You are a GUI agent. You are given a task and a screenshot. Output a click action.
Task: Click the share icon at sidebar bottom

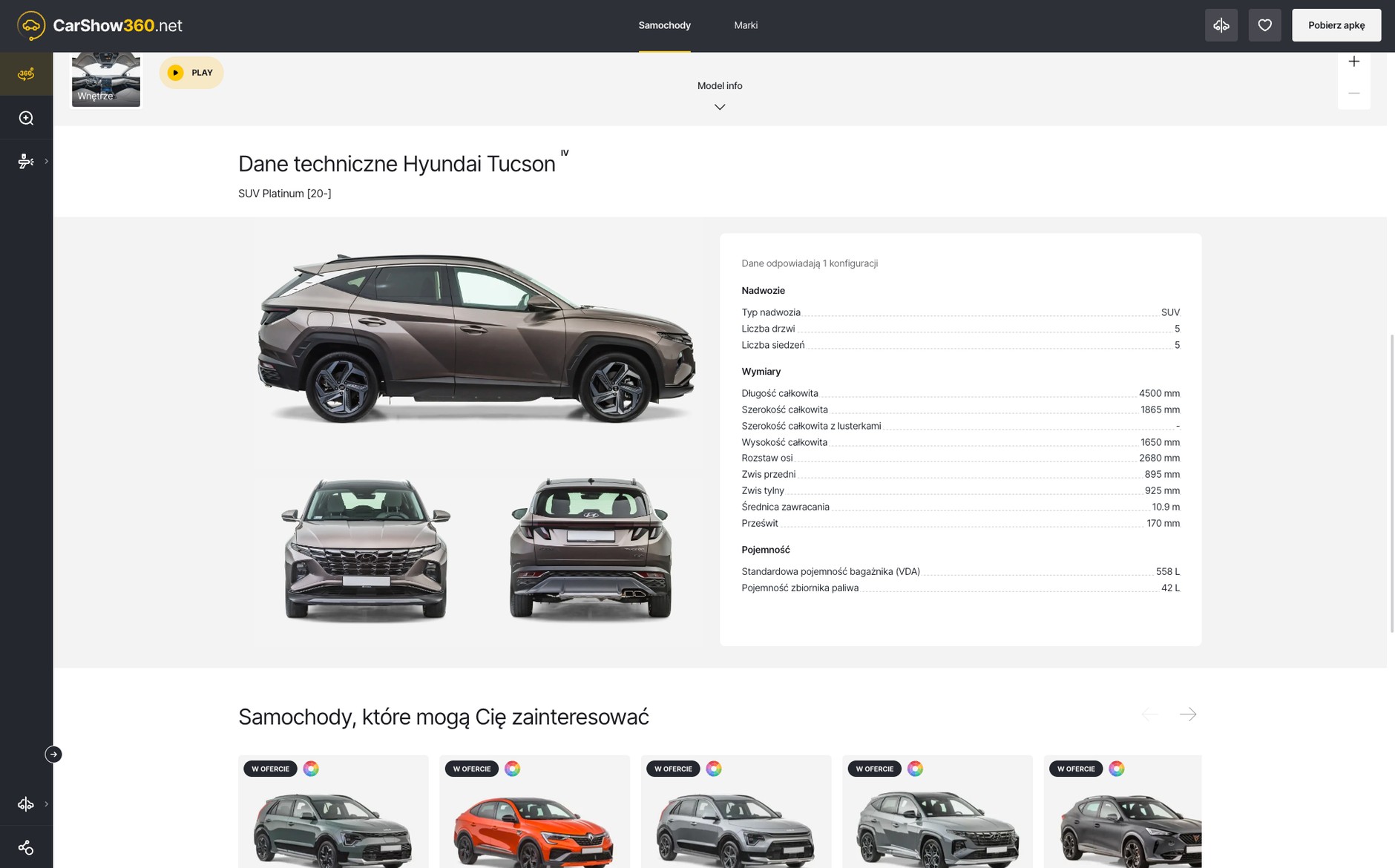[x=26, y=847]
